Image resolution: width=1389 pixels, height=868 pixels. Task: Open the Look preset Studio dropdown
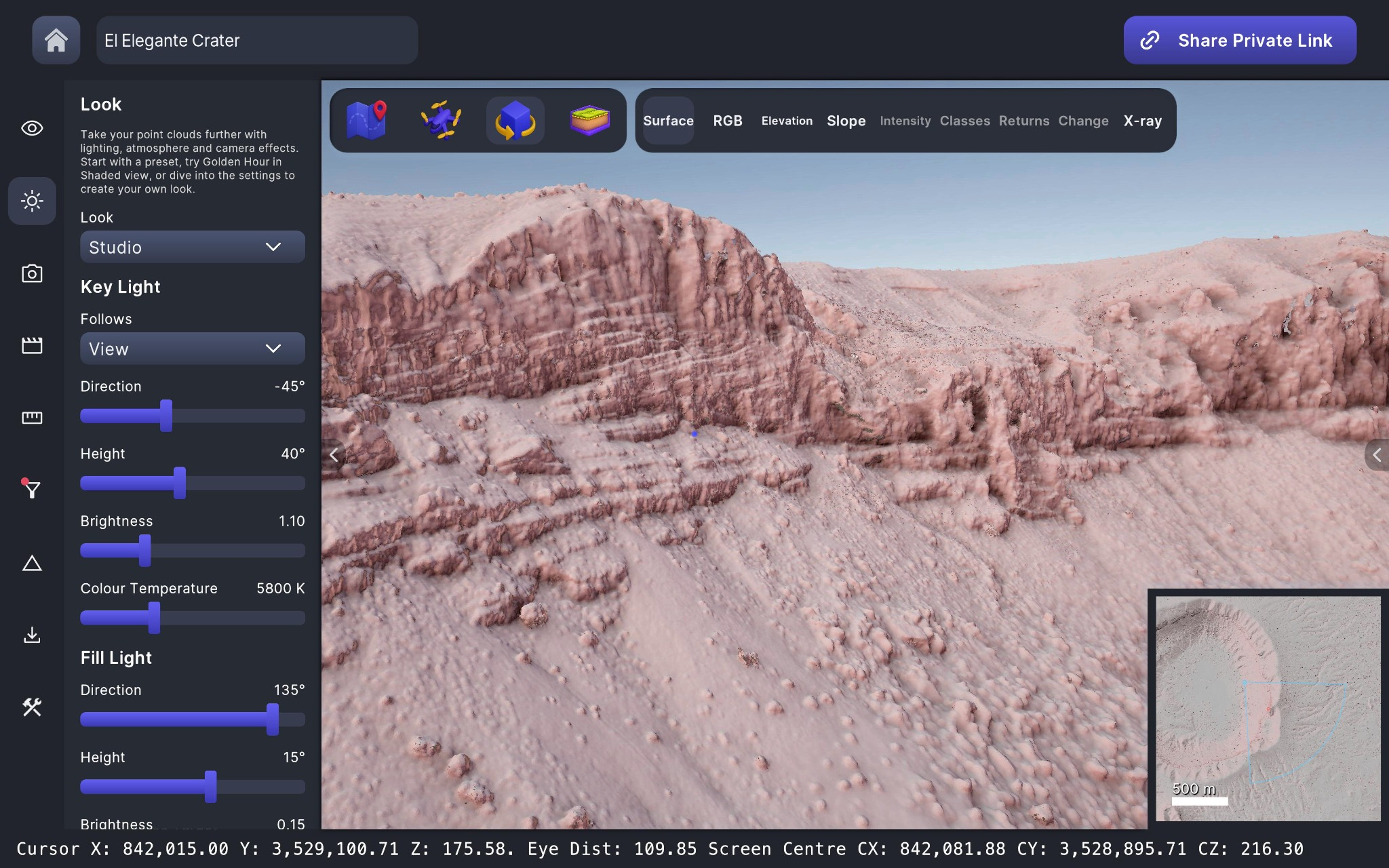pyautogui.click(x=193, y=247)
